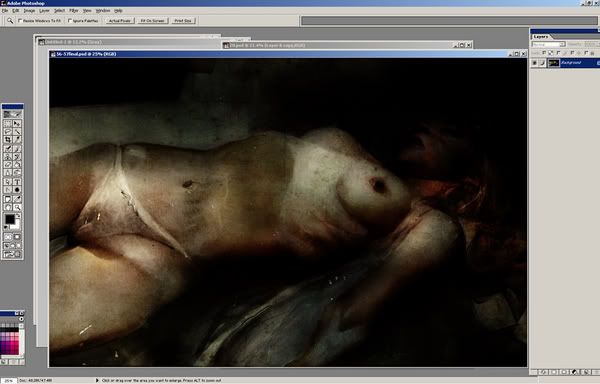Open the Image menu

(x=29, y=11)
